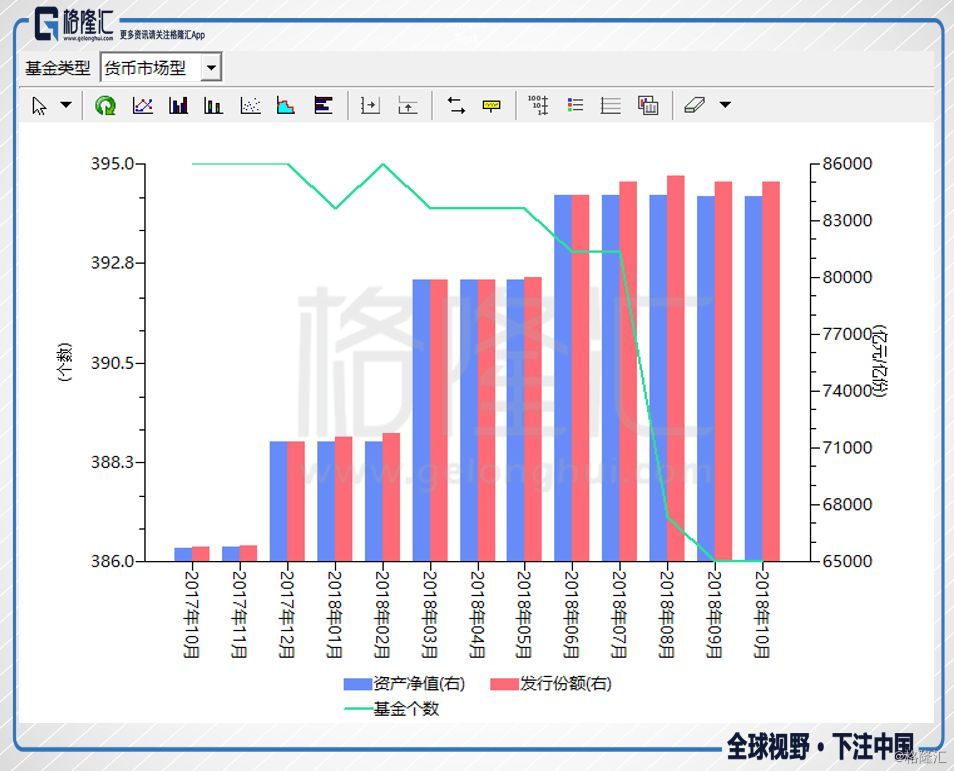954x771 pixels.
Task: Switch to line chart type
Action: point(142,105)
